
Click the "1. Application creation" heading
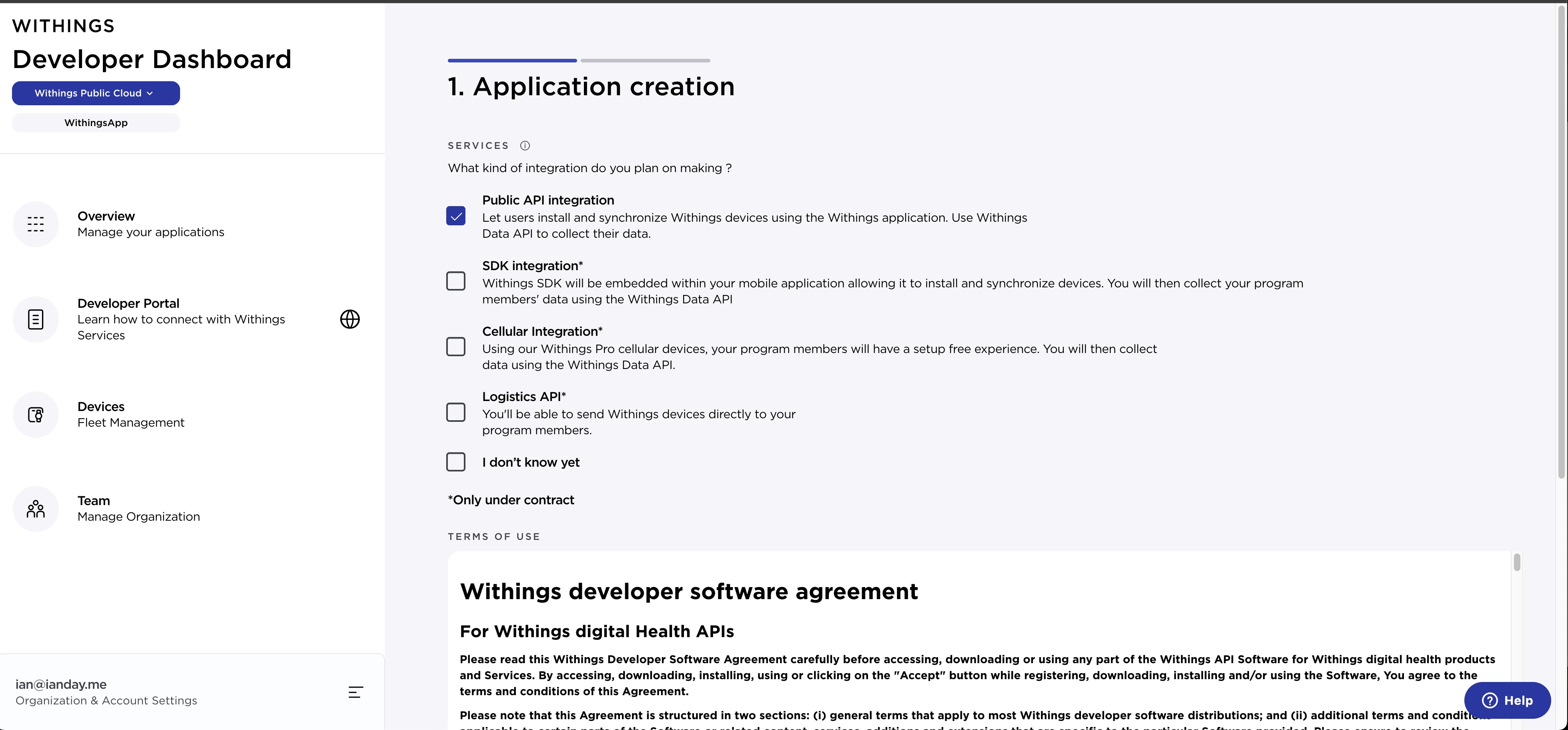pos(591,86)
